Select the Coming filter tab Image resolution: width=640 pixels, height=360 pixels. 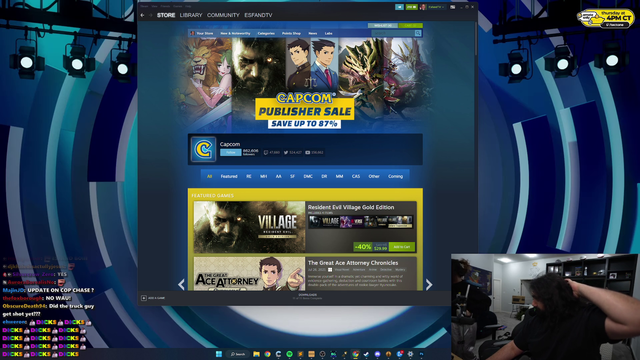[x=396, y=176]
